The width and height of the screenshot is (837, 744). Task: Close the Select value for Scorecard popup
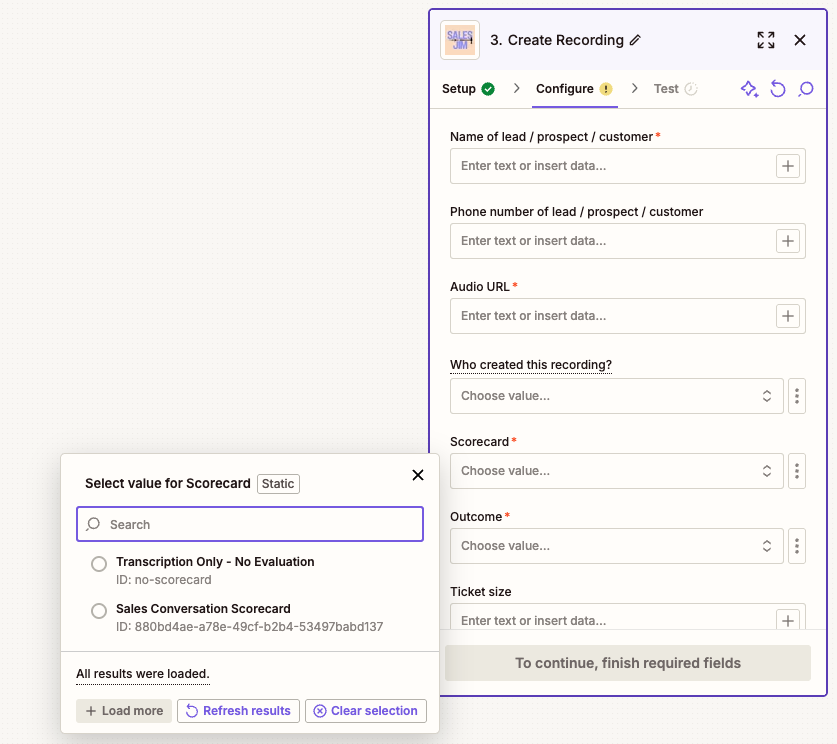click(x=418, y=475)
